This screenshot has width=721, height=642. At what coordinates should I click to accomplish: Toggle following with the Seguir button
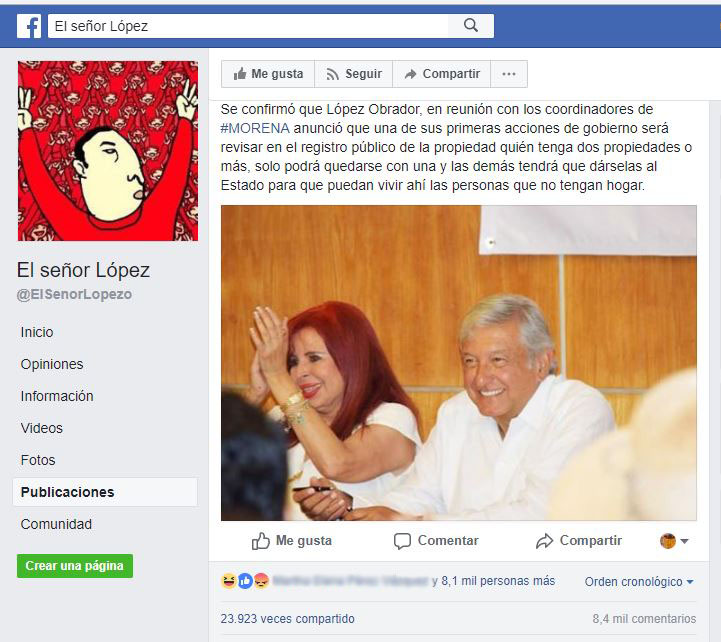pyautogui.click(x=354, y=74)
